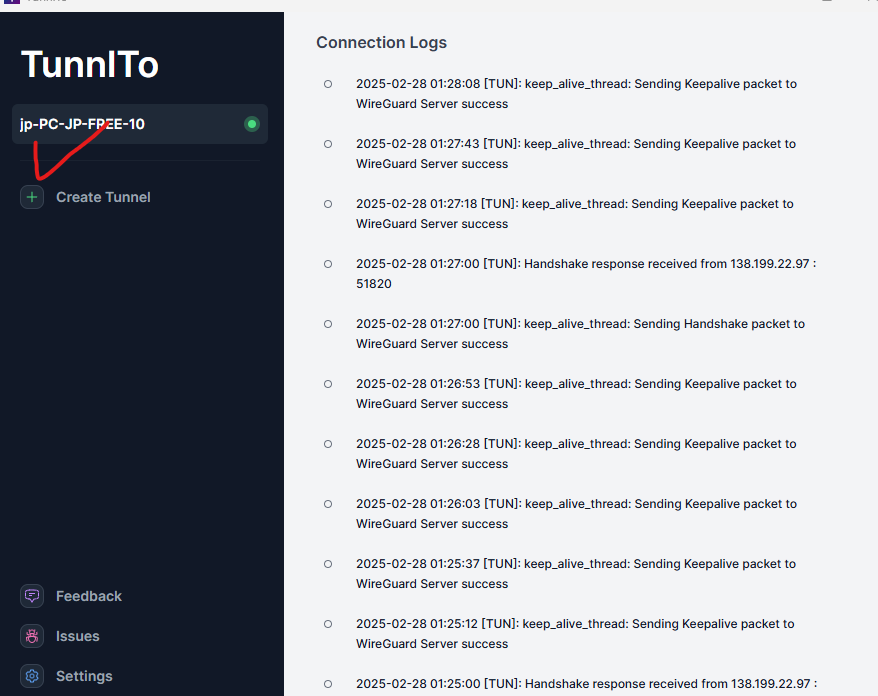Screen dimensions: 878x696
Task: Select the 01:27:18 Keepalive log entry
Action: coord(575,213)
